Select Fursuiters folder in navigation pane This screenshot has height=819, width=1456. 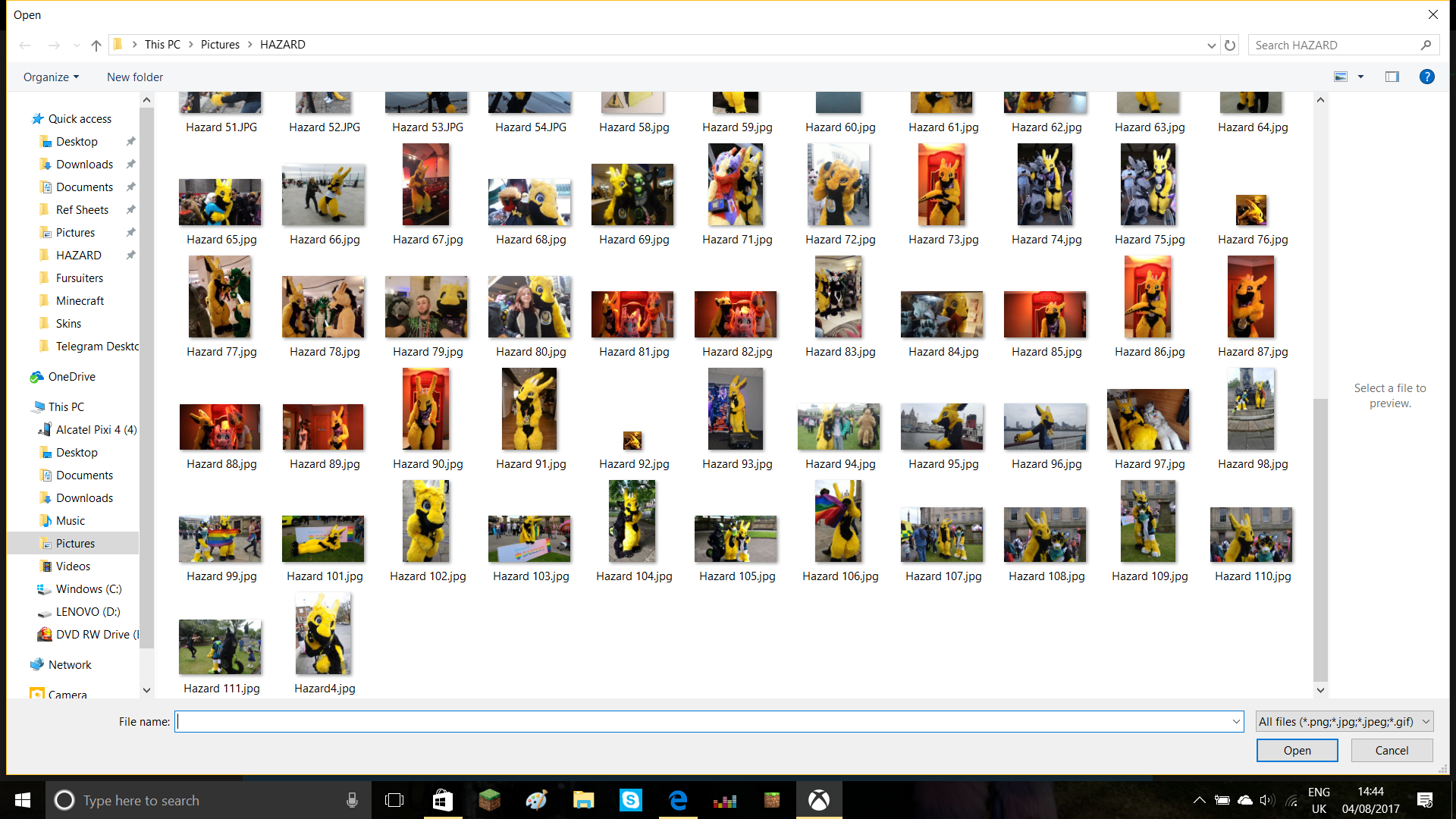79,278
